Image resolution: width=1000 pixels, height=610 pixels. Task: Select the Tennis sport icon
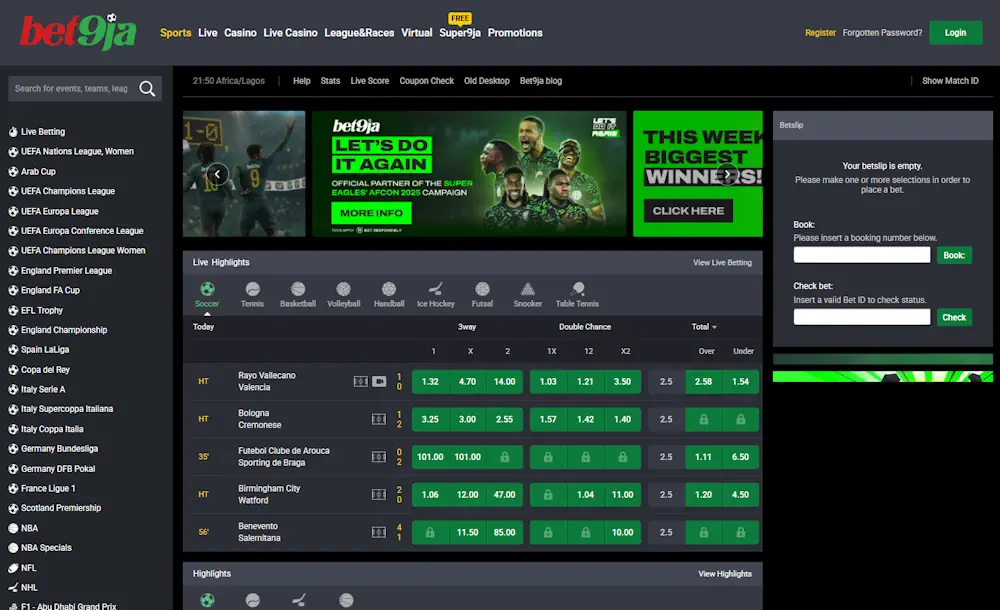(x=252, y=293)
